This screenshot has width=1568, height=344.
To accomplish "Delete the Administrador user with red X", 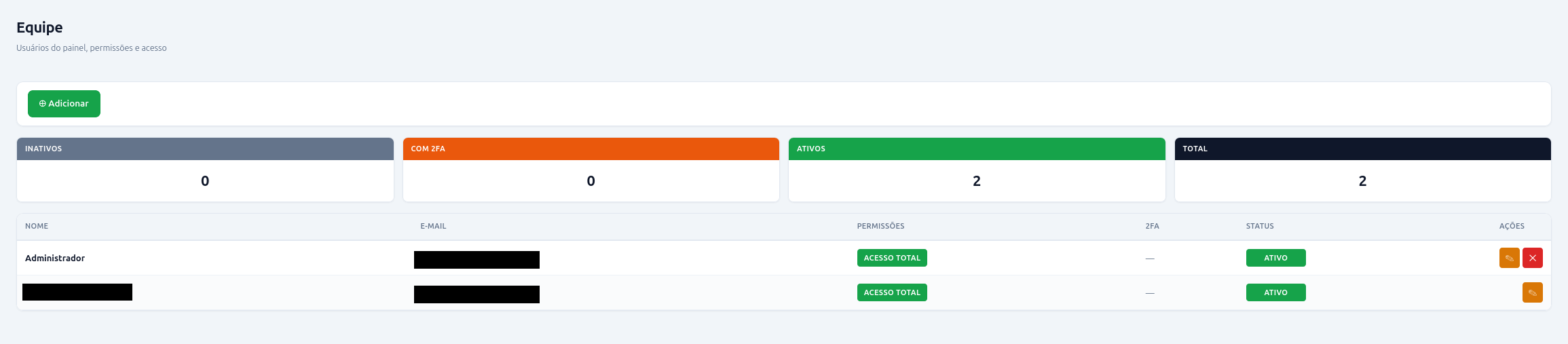I will point(1533,258).
